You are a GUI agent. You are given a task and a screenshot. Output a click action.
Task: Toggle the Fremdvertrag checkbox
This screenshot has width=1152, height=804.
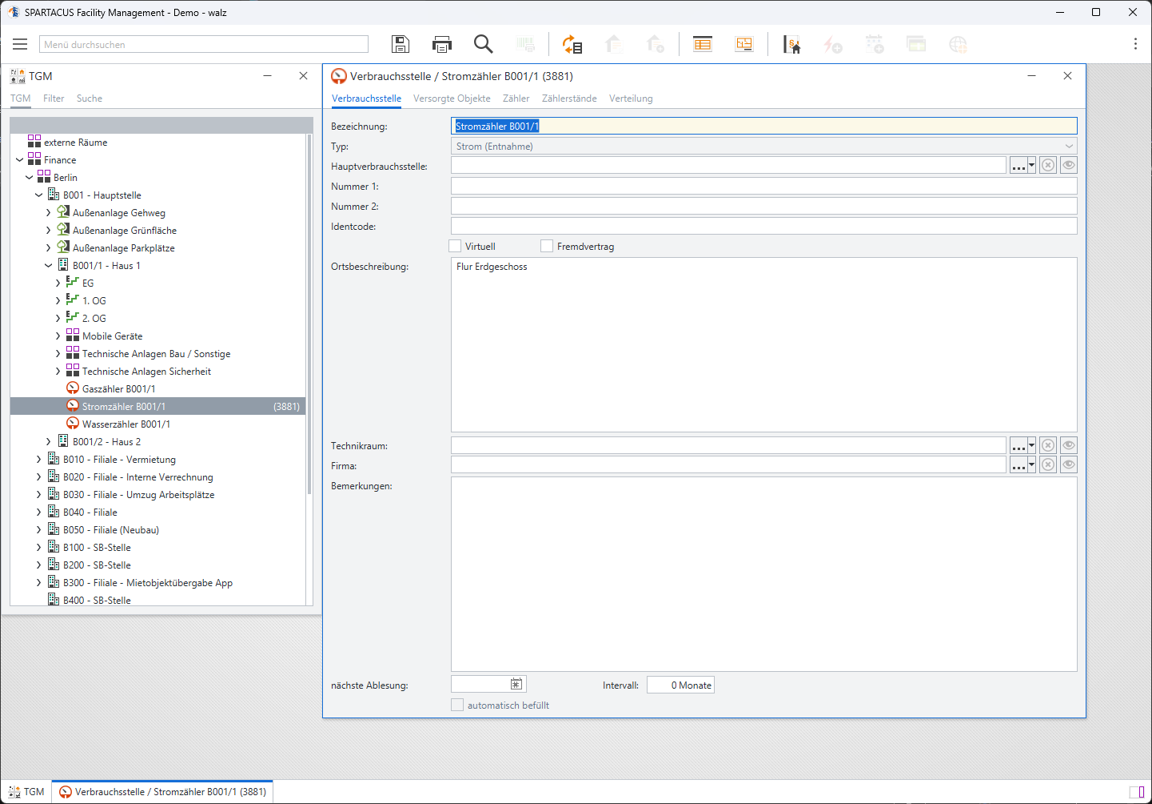[547, 246]
